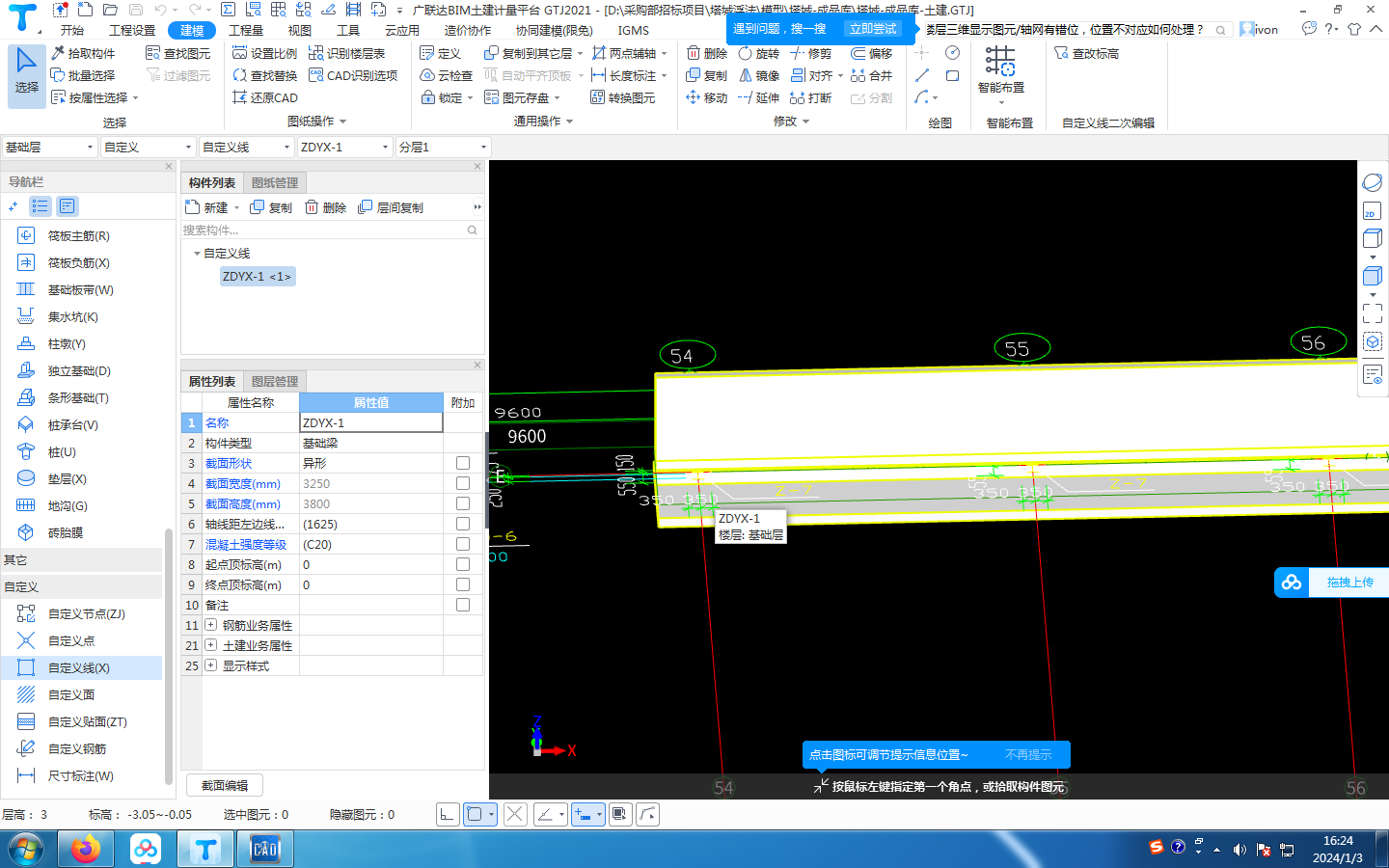Click the Windows Start button

(x=26, y=850)
